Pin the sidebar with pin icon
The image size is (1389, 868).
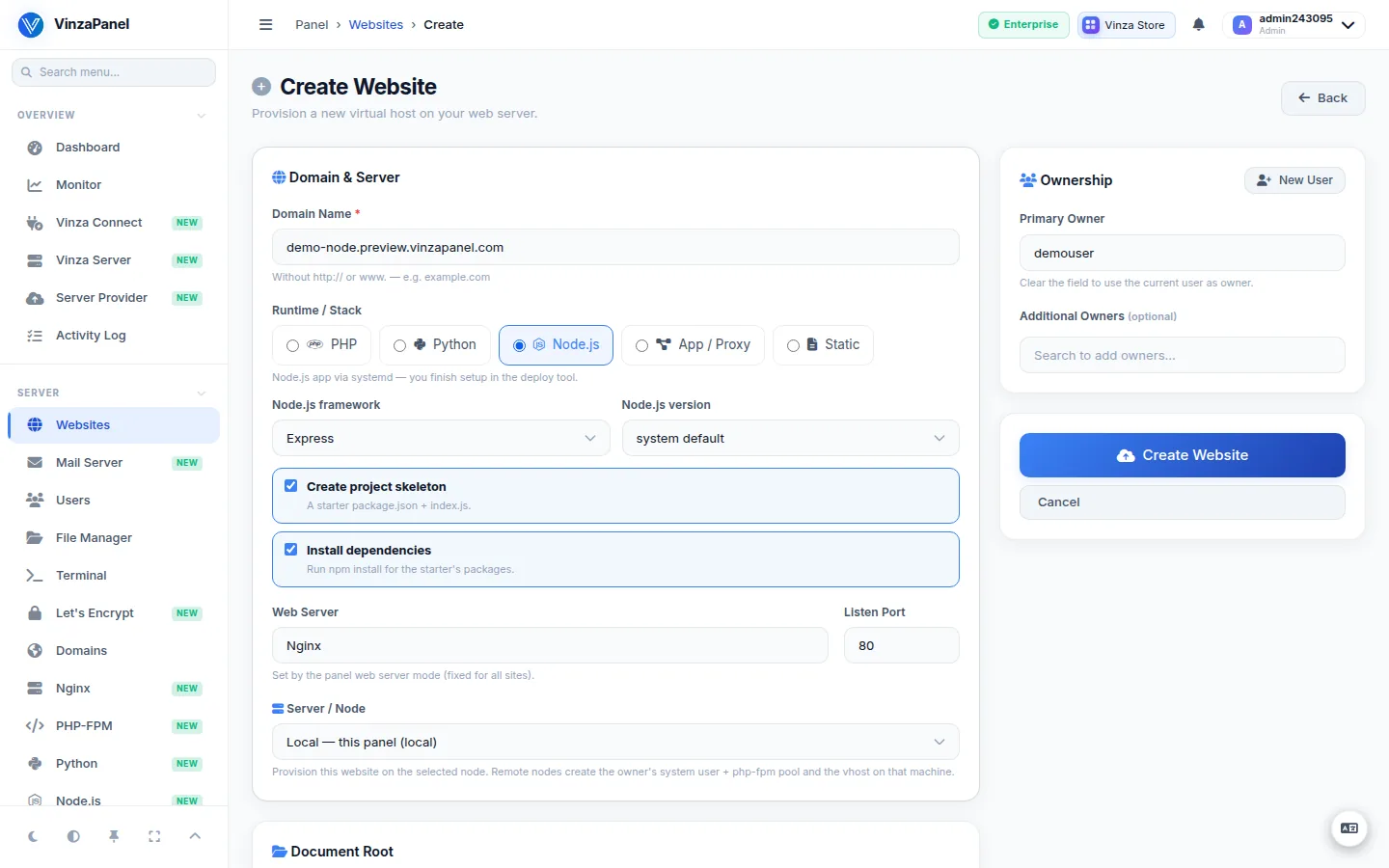[114, 836]
